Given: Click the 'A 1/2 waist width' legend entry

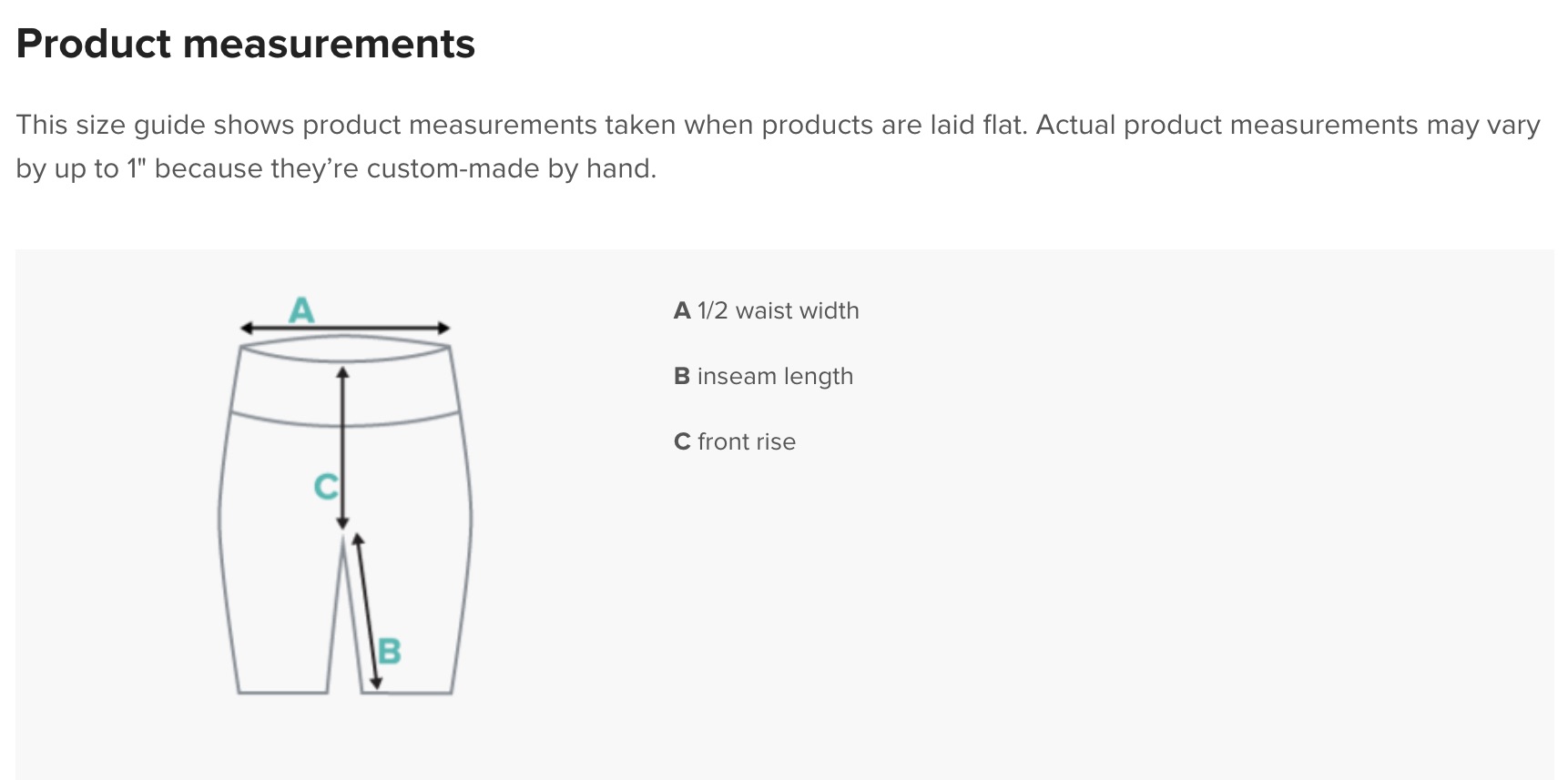Looking at the screenshot, I should pos(766,311).
